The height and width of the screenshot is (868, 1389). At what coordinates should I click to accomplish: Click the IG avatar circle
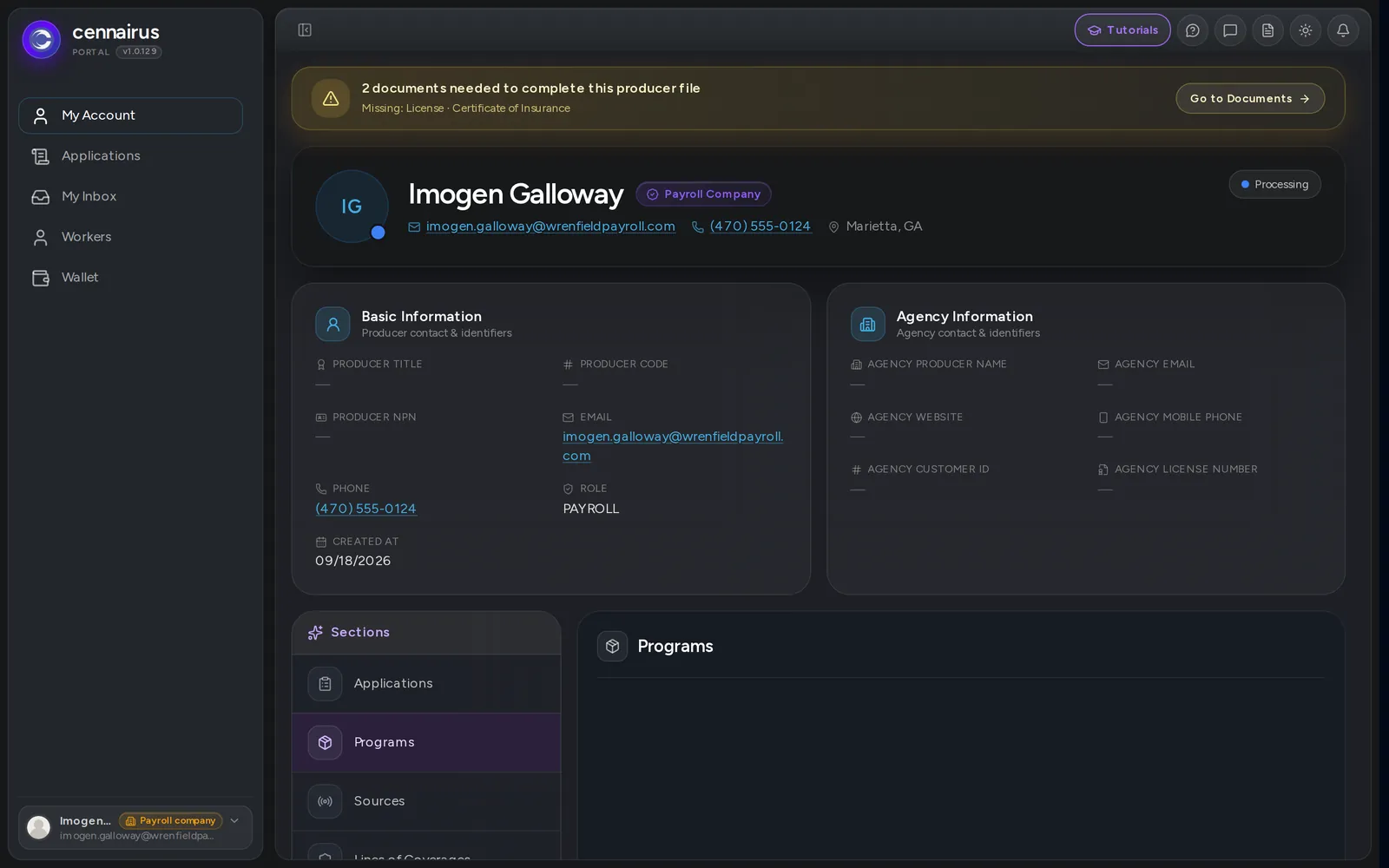[352, 207]
